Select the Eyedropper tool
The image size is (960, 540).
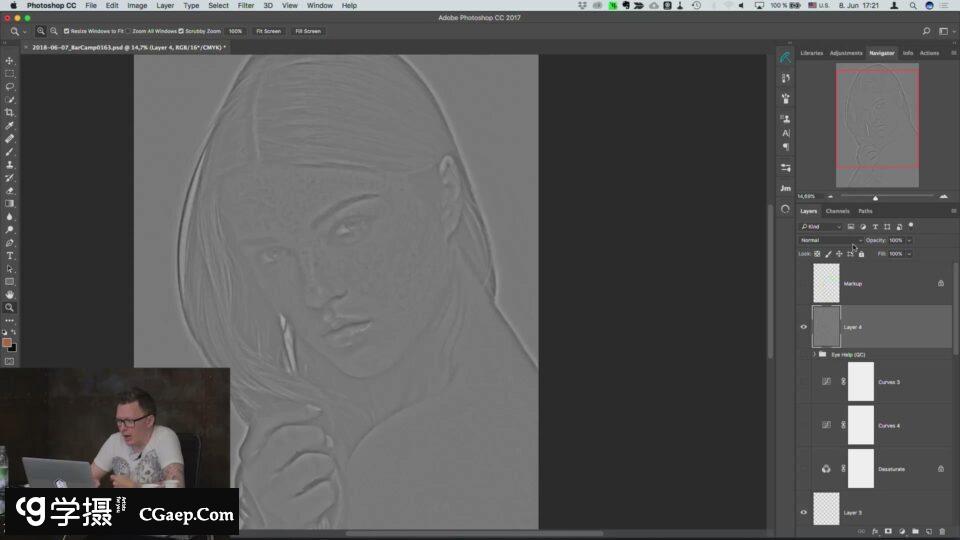point(10,126)
